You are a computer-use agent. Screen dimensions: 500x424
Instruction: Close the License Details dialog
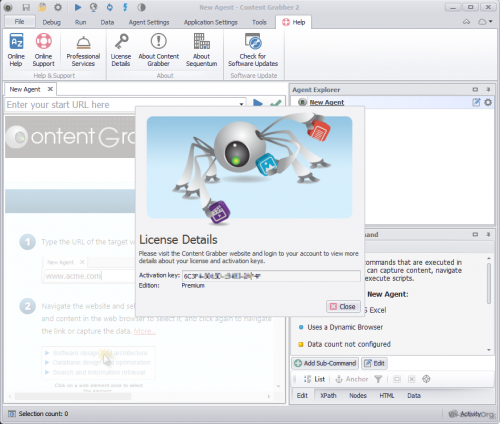pyautogui.click(x=343, y=306)
